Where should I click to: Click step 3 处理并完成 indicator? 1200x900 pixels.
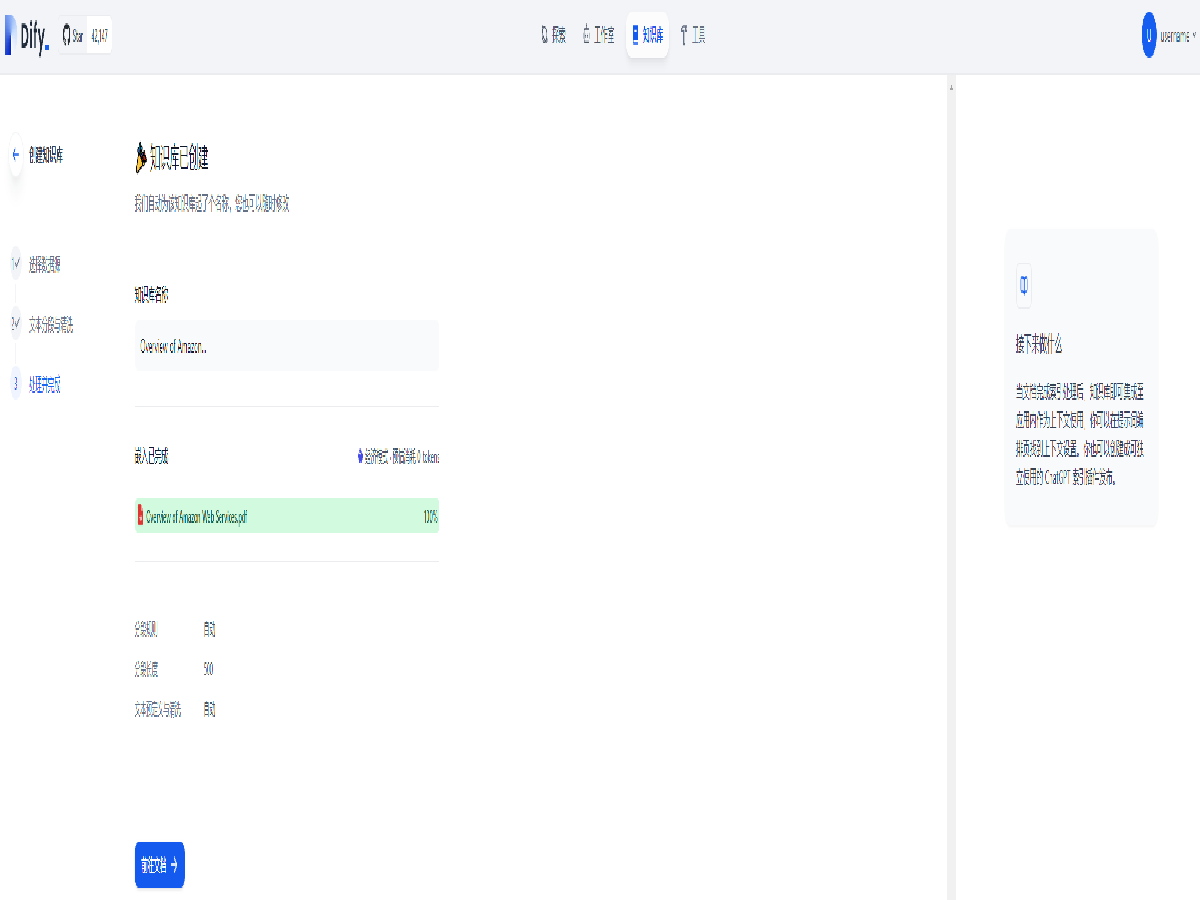point(15,384)
